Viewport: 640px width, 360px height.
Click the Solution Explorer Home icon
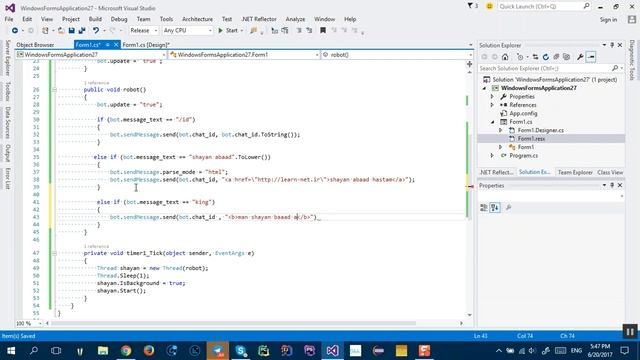coord(505,57)
